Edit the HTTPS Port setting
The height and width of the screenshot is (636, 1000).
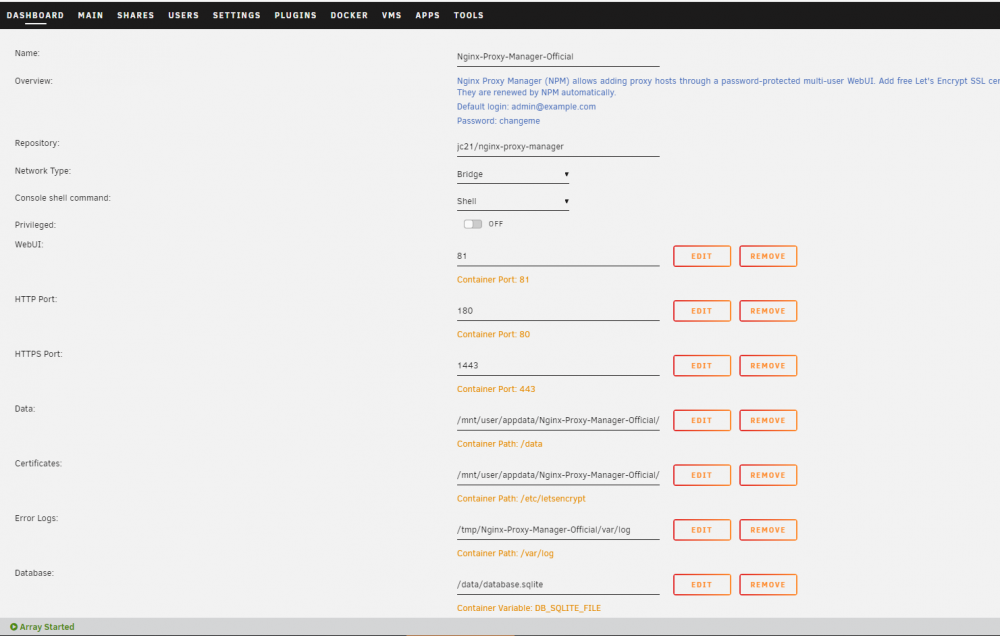click(x=702, y=366)
